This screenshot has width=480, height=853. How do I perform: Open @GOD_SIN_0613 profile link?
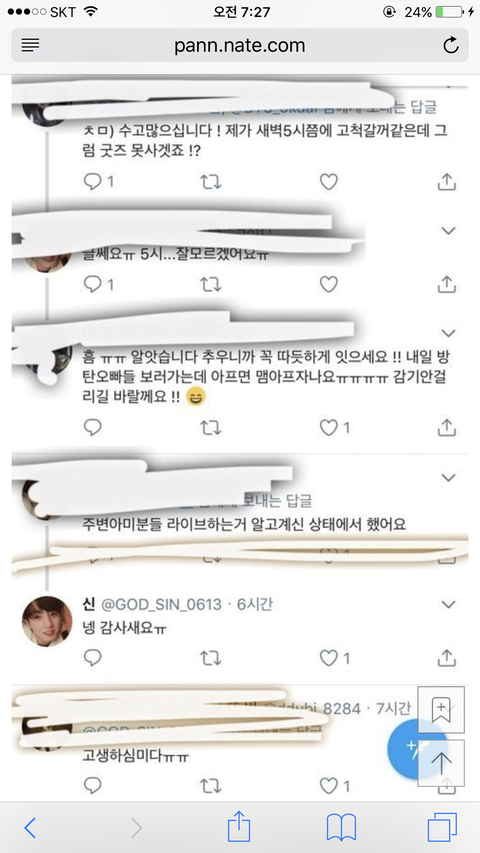[162, 604]
